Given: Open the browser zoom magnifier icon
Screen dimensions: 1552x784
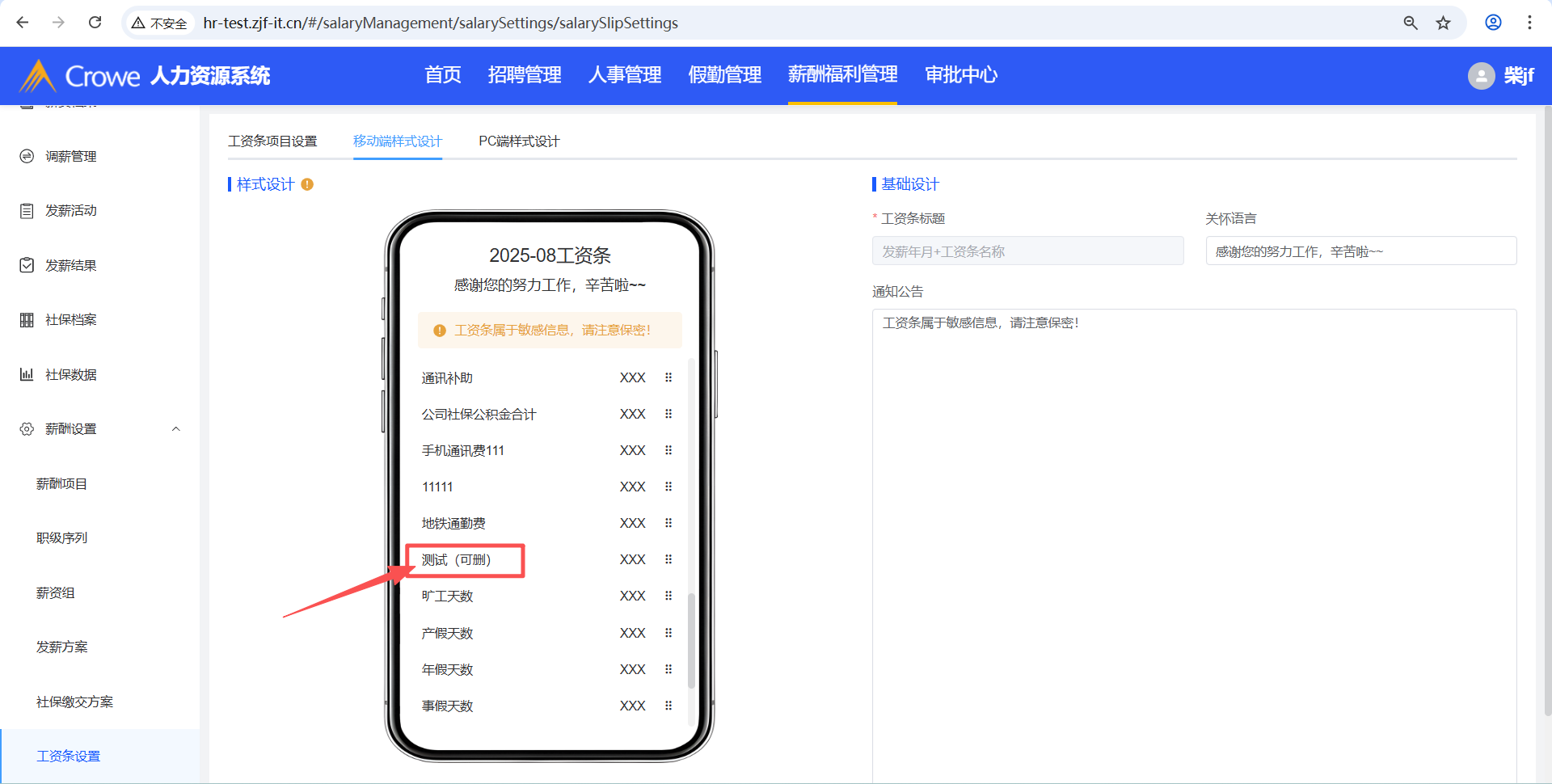Looking at the screenshot, I should point(1411,23).
